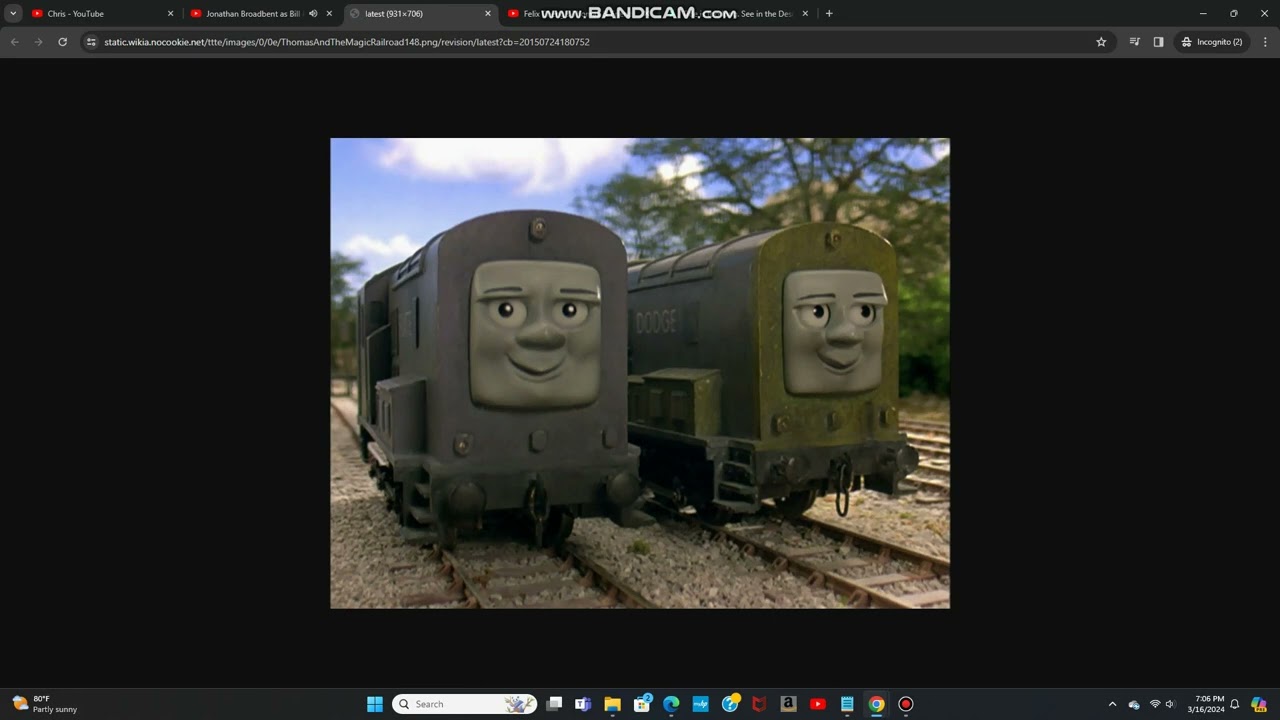
Task: Launch Copilot preview from the taskbar
Action: click(1259, 704)
